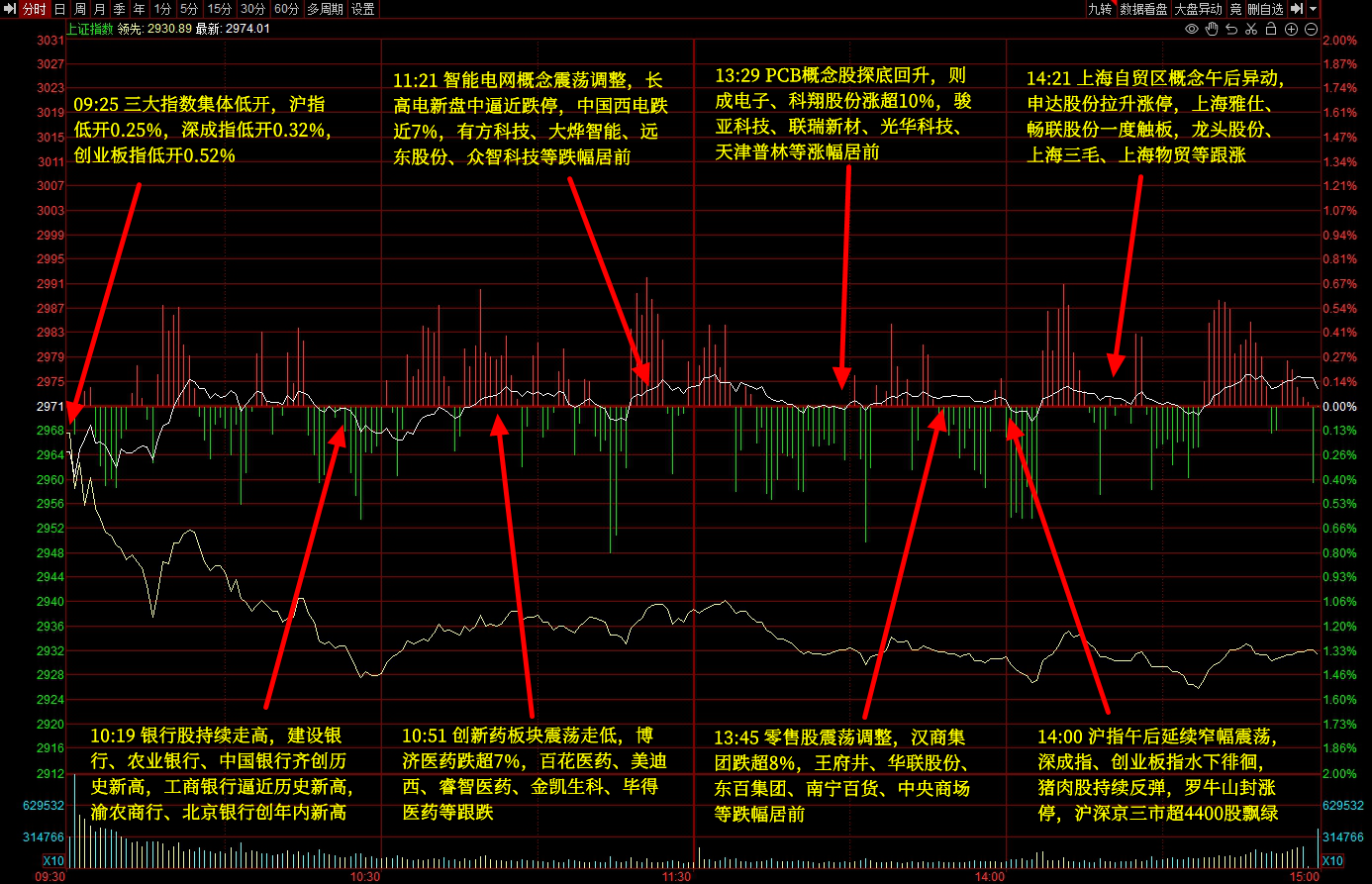This screenshot has width=1372, height=884.
Task: Click the top-left panel collapse arrow icon
Action: pyautogui.click(x=10, y=9)
